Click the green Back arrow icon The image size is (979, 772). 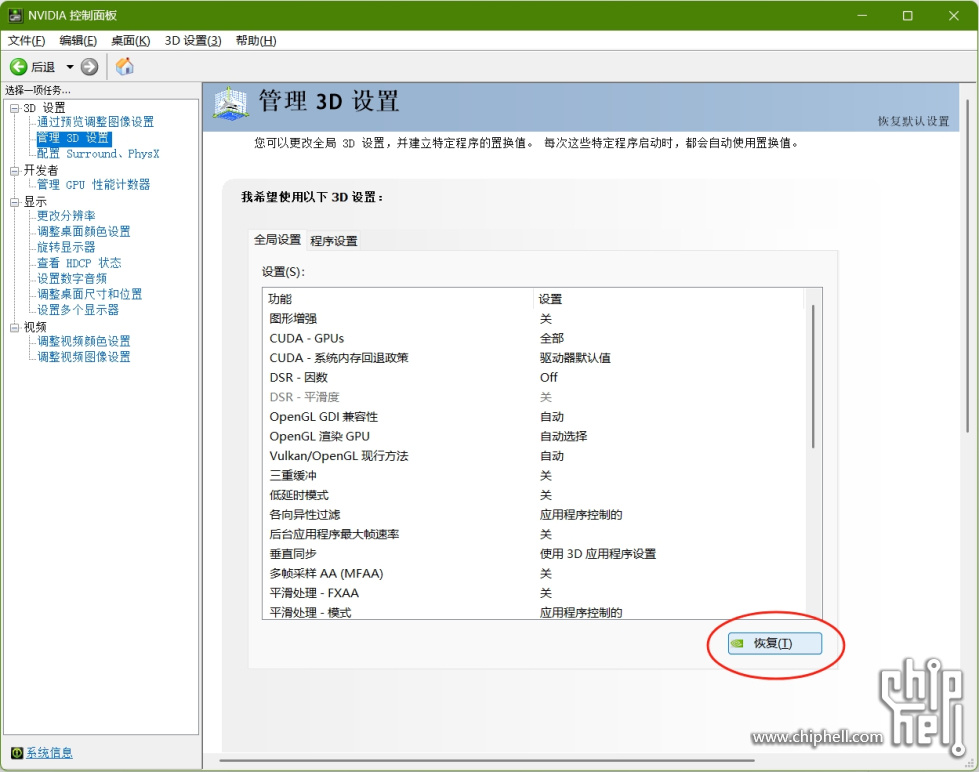pyautogui.click(x=19, y=67)
